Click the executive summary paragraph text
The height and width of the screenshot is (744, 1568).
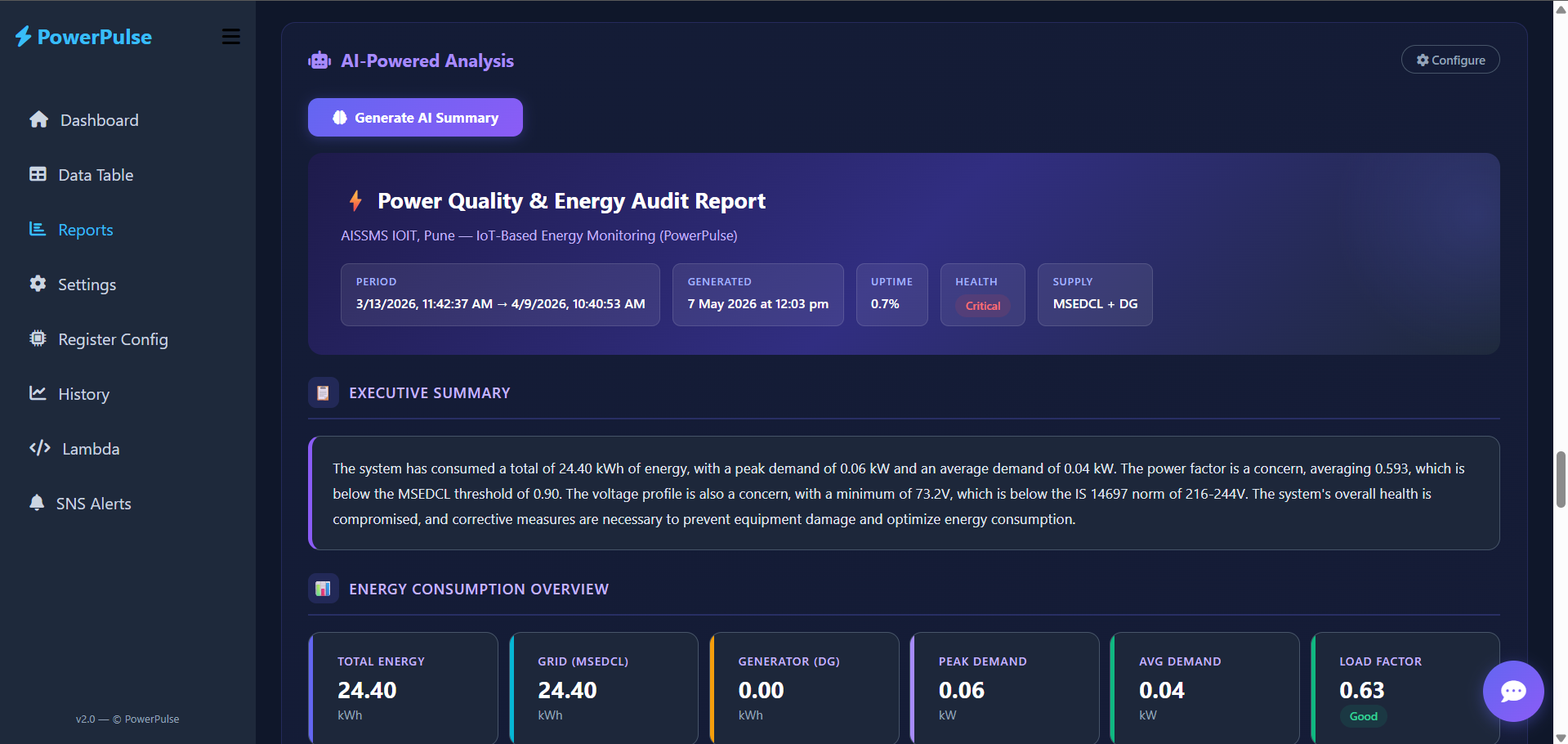point(899,494)
